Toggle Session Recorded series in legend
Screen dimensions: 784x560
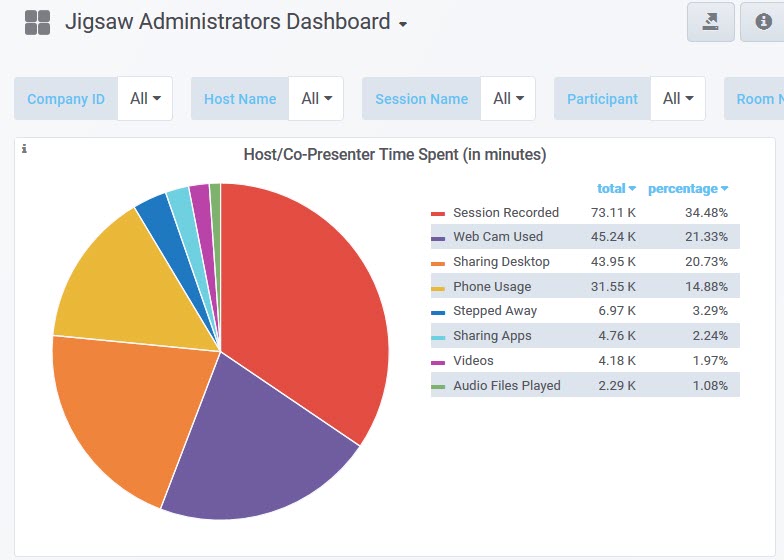[505, 212]
